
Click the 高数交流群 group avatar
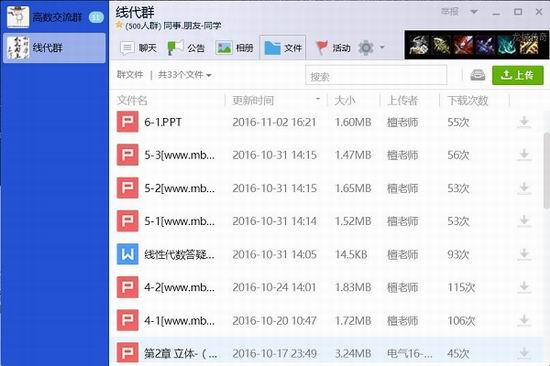(x=18, y=16)
